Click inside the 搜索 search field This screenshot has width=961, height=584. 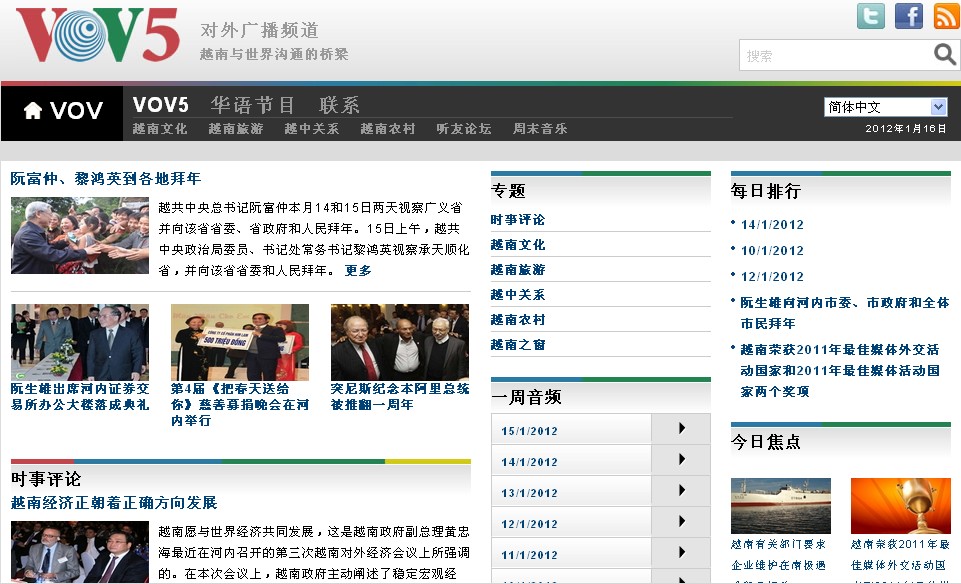pyautogui.click(x=835, y=56)
